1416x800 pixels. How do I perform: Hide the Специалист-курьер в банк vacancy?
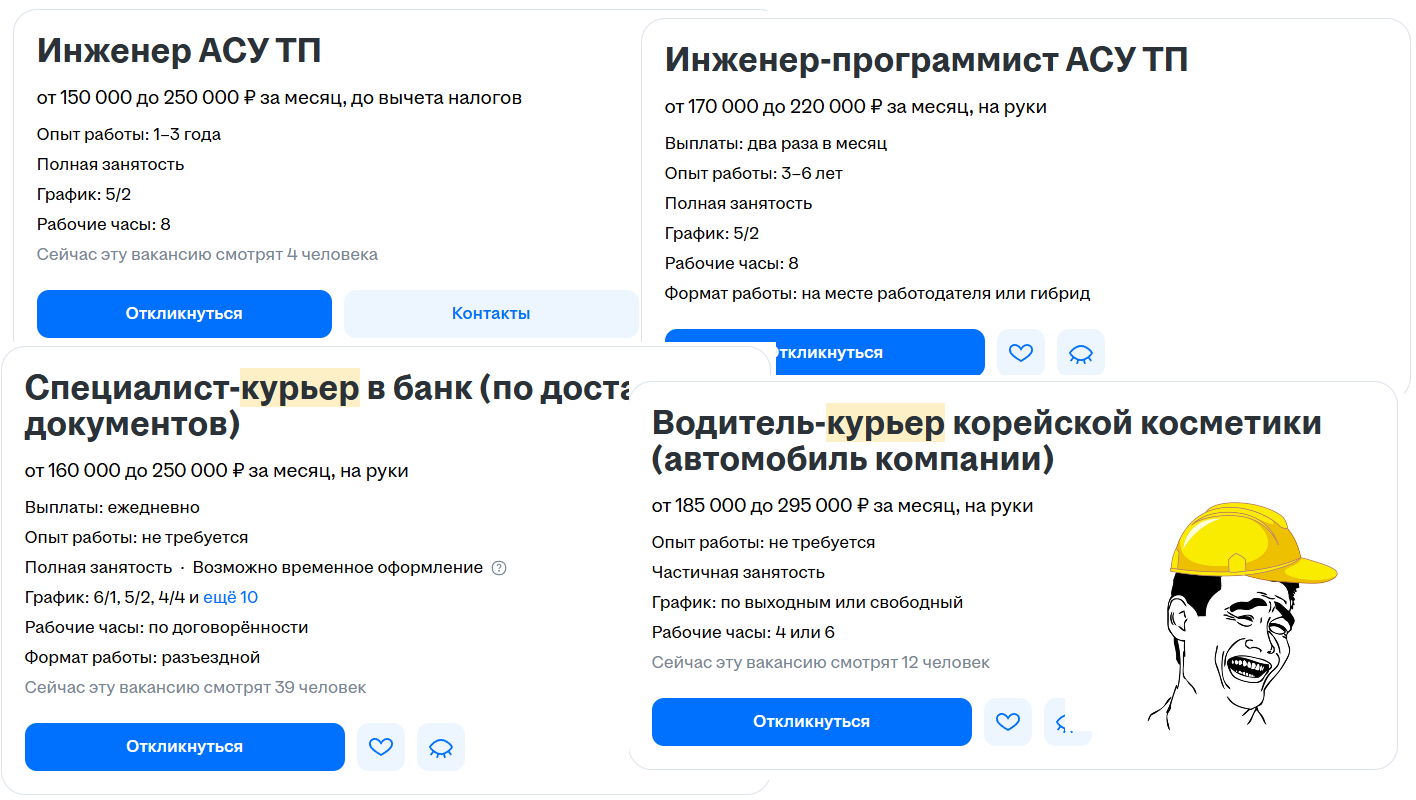[x=441, y=747]
